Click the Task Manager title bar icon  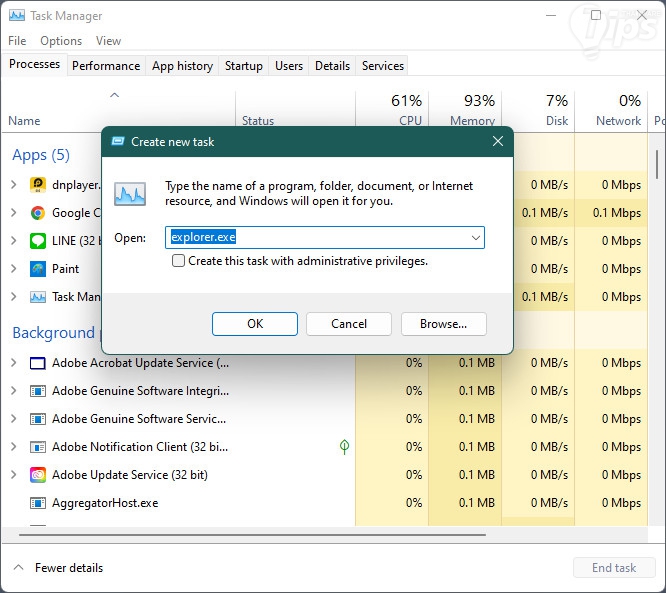coord(17,16)
